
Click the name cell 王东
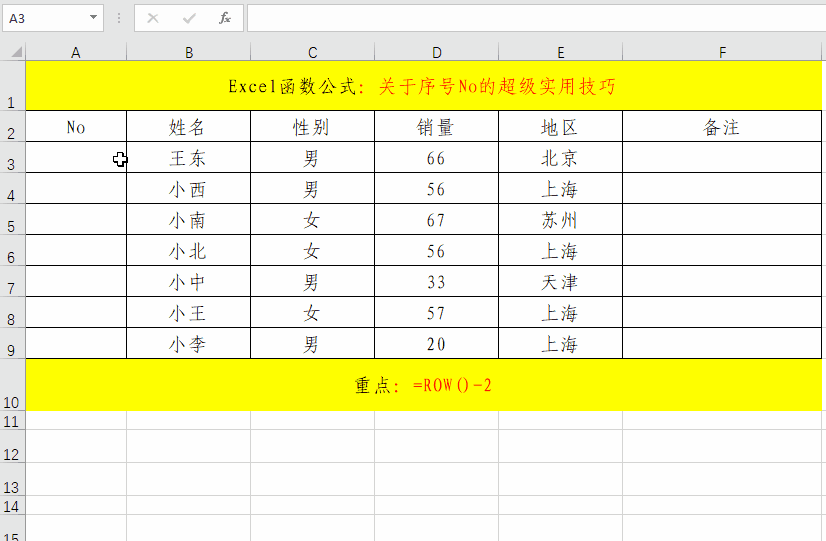point(189,158)
